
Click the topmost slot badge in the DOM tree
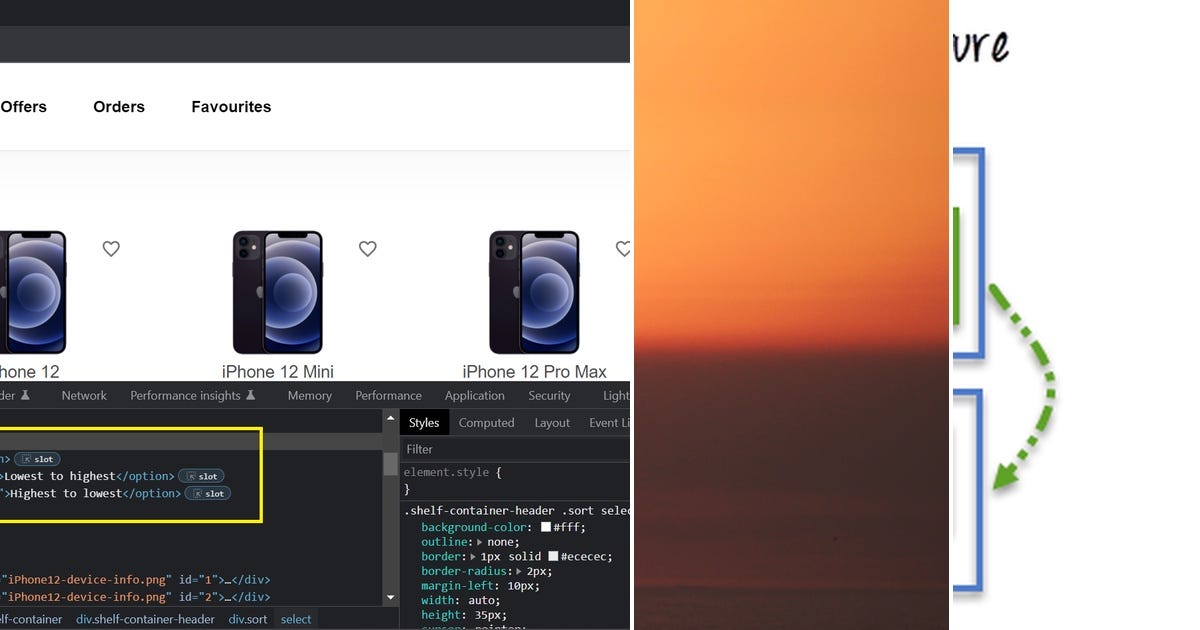[38, 459]
